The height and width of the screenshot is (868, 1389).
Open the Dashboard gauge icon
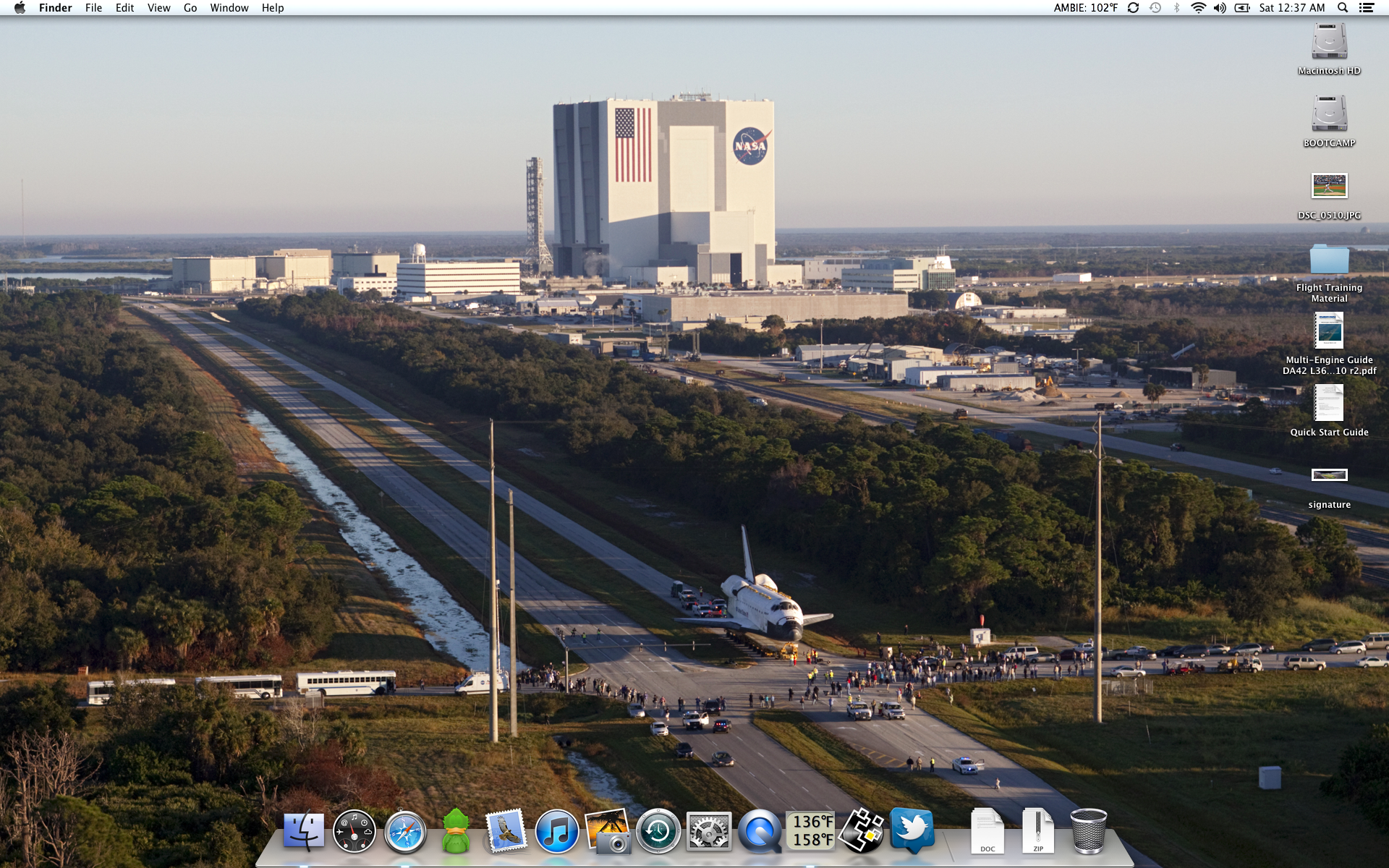point(354,832)
